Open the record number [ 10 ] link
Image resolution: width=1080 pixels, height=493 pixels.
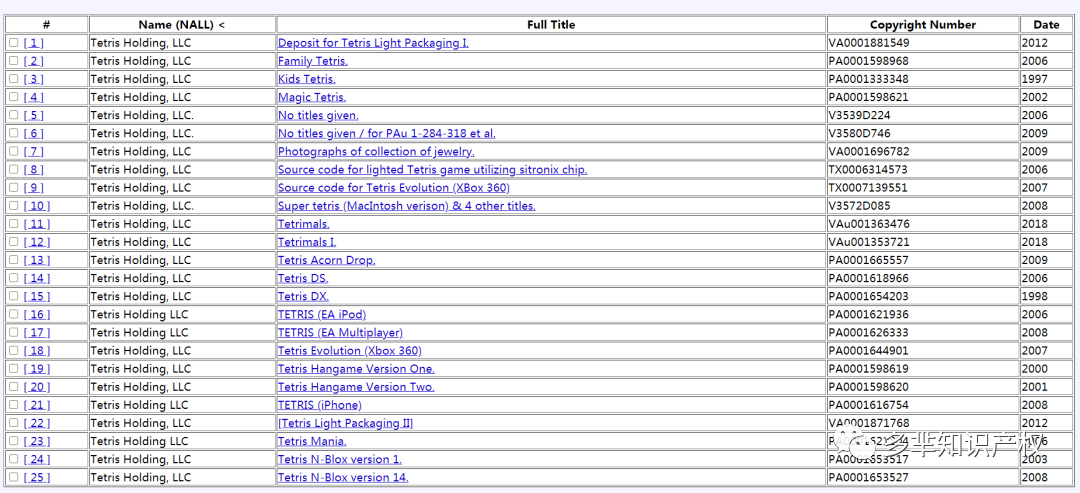pyautogui.click(x=37, y=205)
